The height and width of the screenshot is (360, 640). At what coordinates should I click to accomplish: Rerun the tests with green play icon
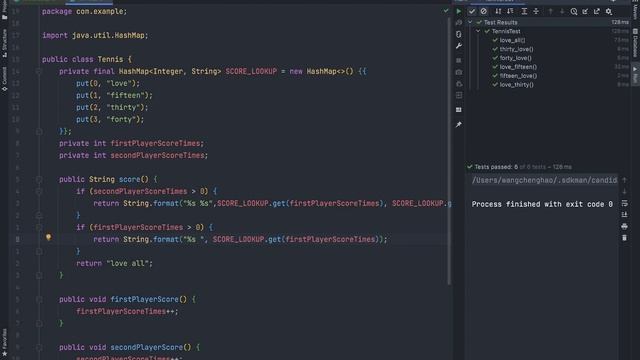tap(459, 11)
